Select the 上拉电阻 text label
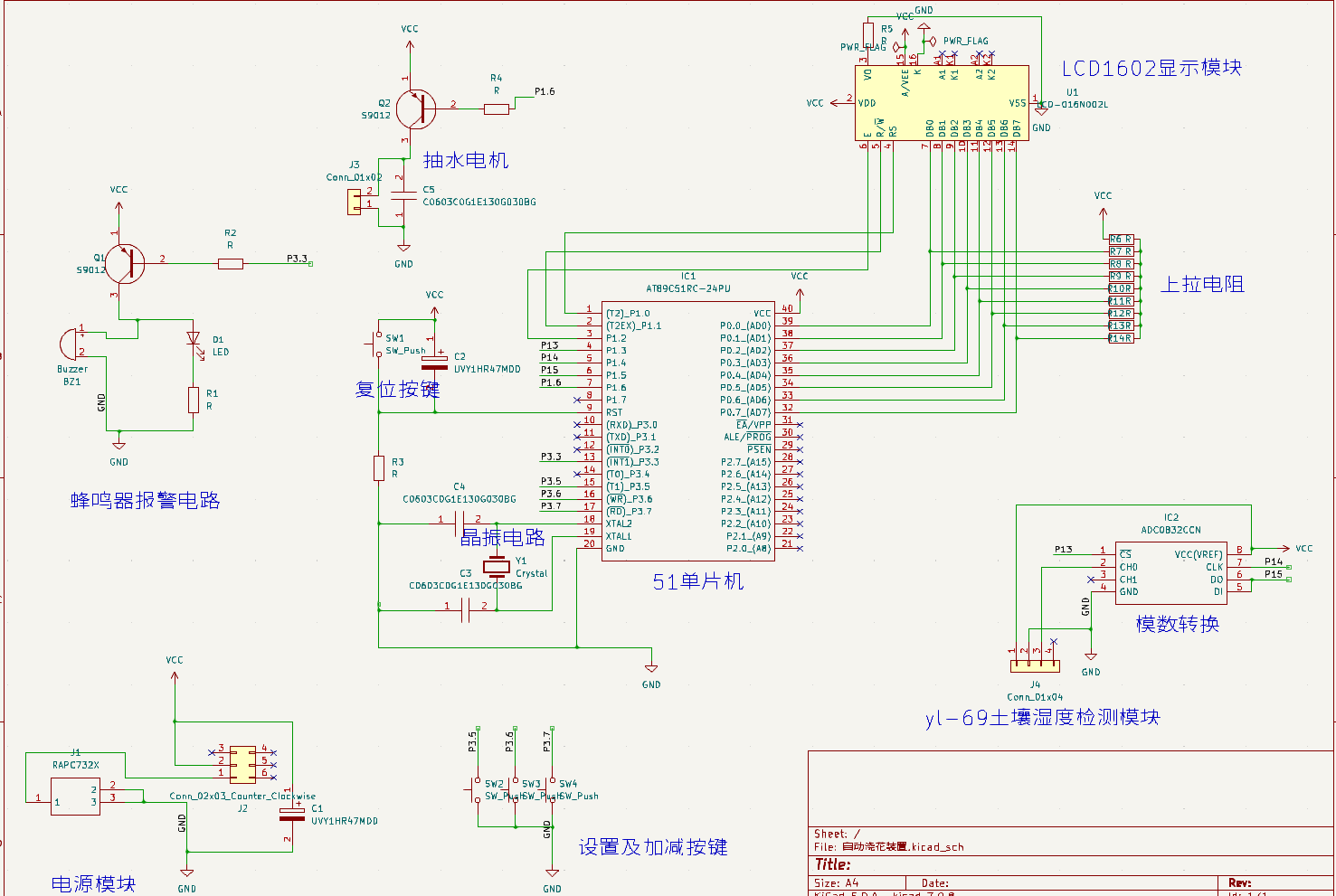The image size is (1336, 896). pos(1202,284)
